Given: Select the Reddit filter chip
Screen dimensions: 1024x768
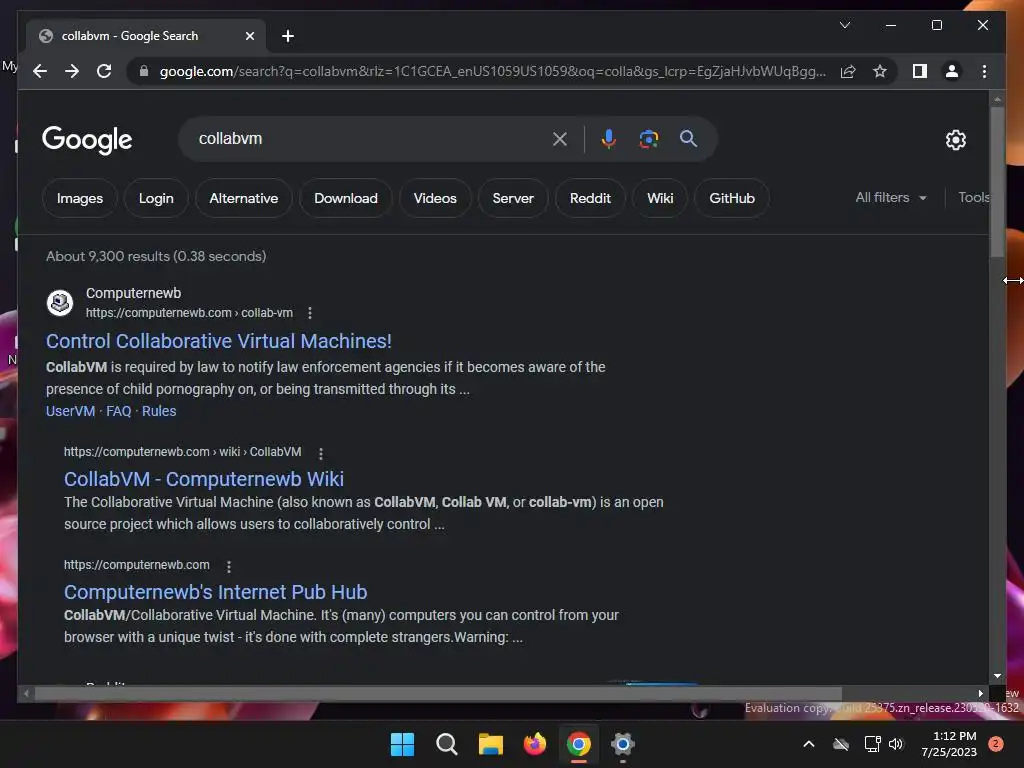Looking at the screenshot, I should tap(590, 198).
